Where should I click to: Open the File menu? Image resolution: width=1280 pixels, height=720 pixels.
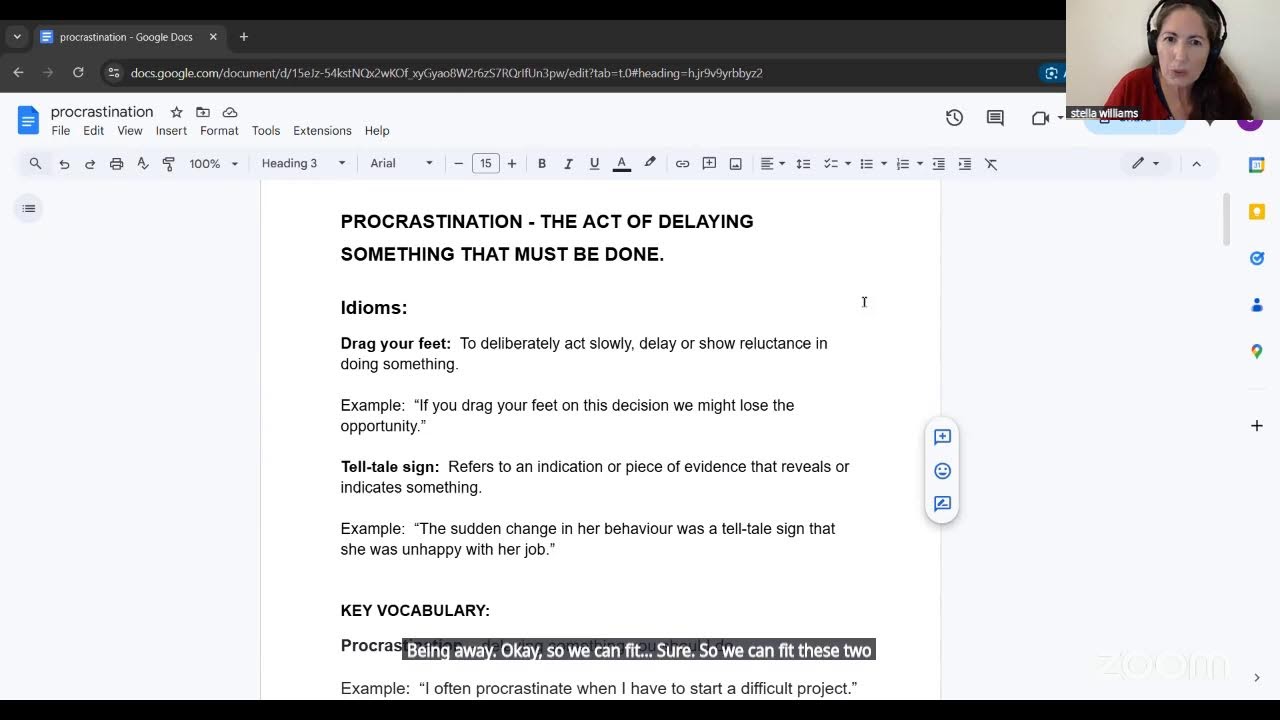[61, 131]
